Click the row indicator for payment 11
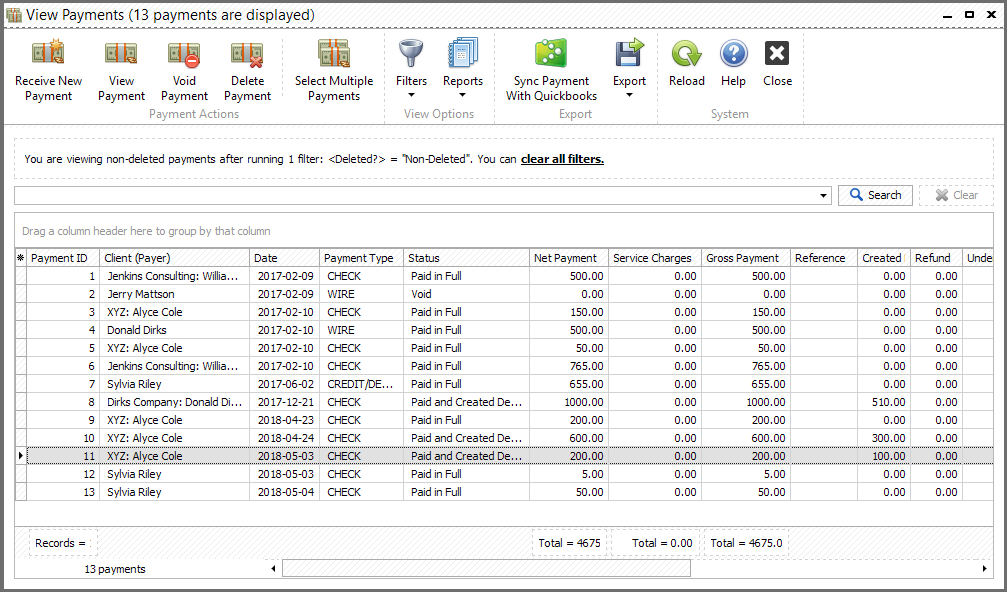This screenshot has height=592, width=1007. point(21,456)
